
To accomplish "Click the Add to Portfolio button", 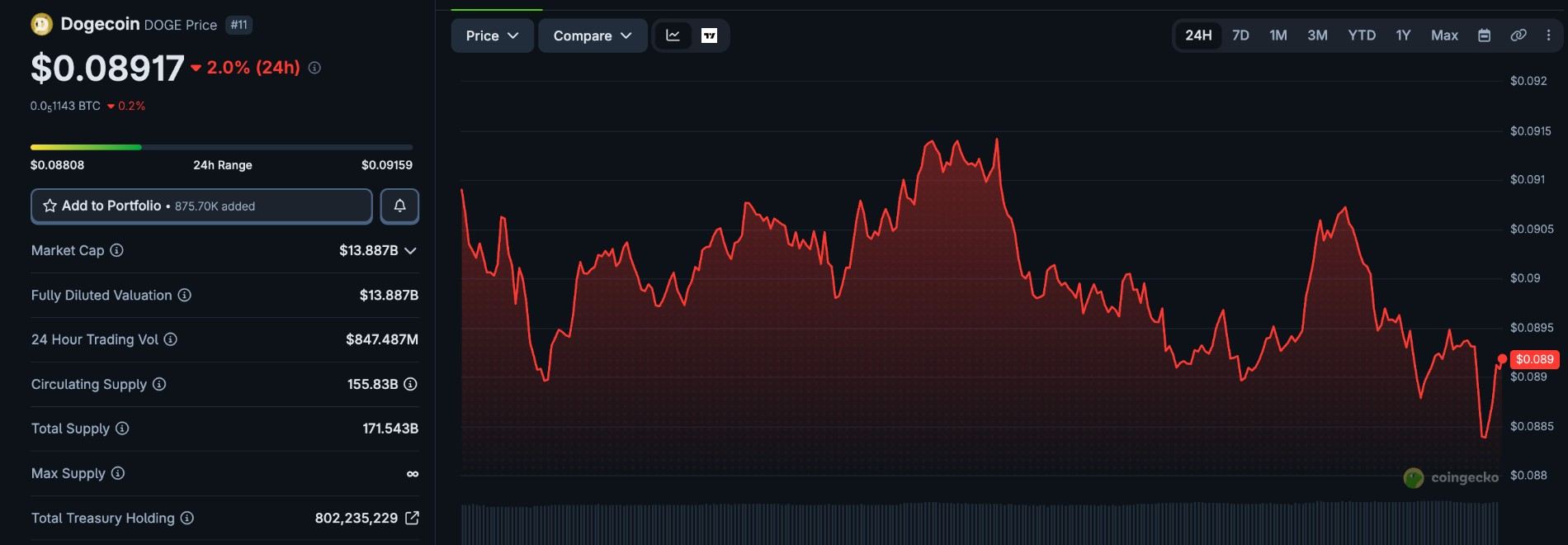I will pyautogui.click(x=201, y=206).
